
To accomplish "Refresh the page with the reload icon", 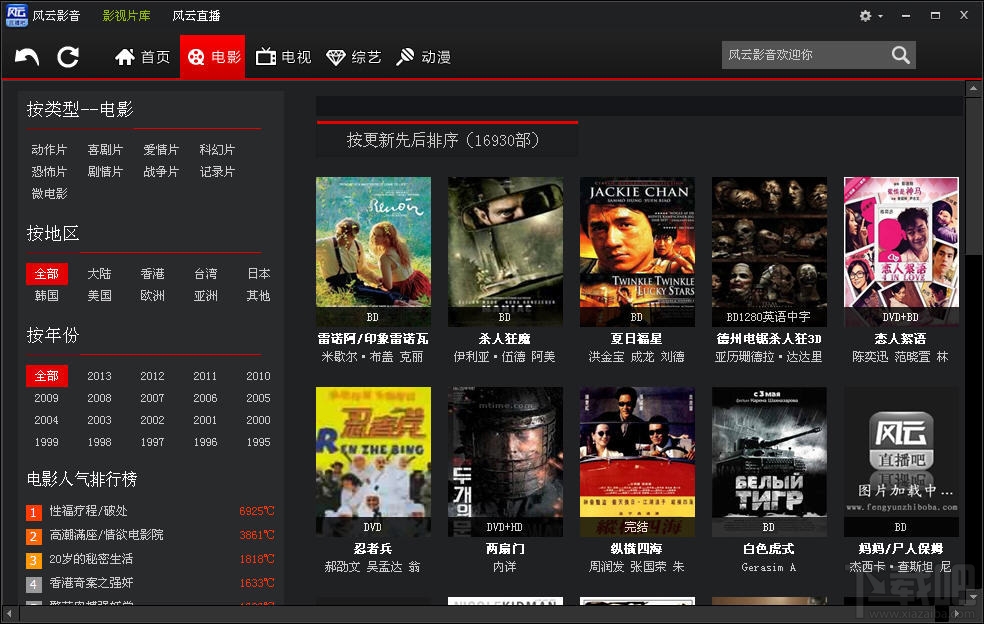I will coord(67,56).
